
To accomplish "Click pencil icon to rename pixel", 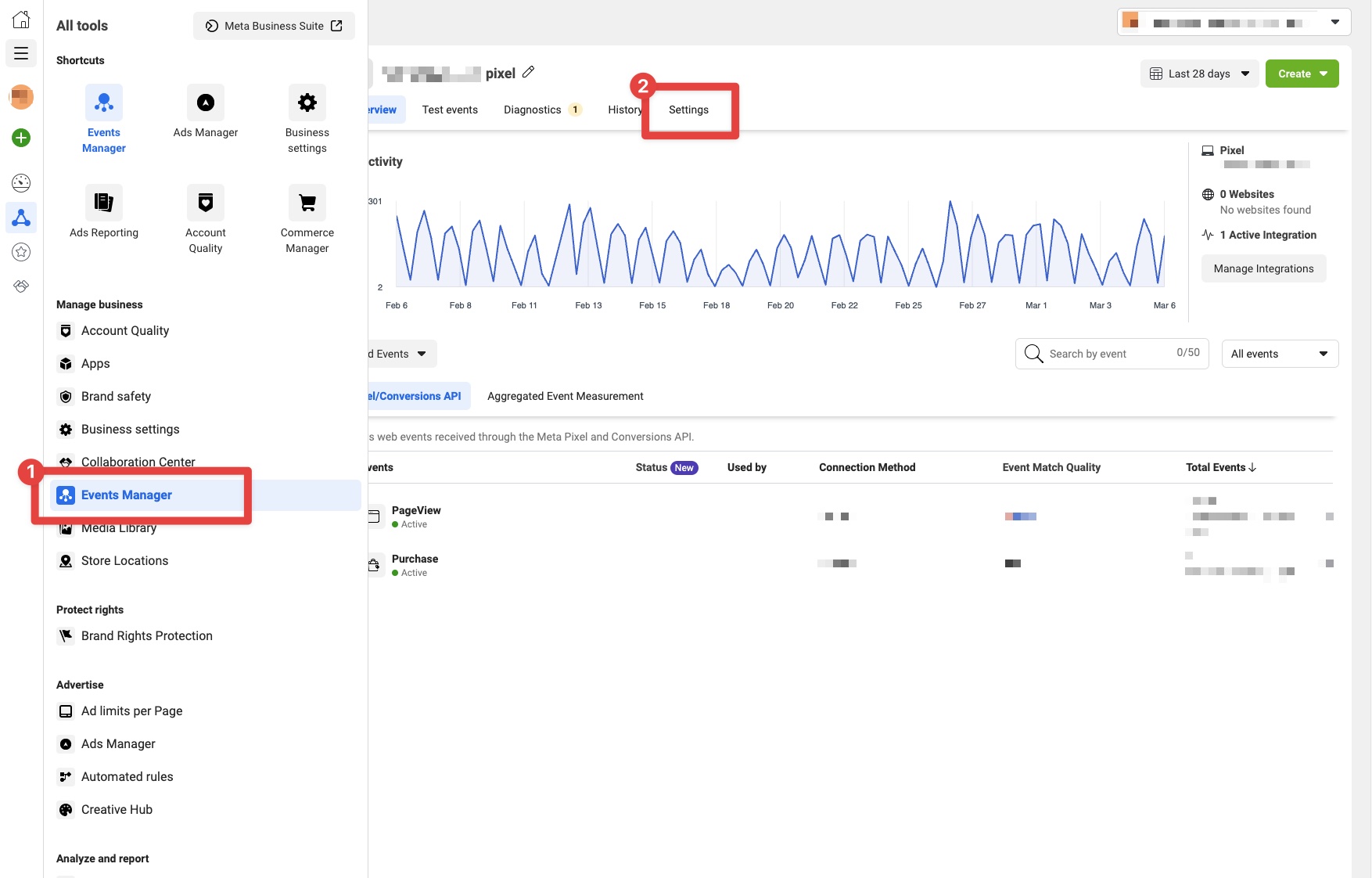I will pos(529,72).
